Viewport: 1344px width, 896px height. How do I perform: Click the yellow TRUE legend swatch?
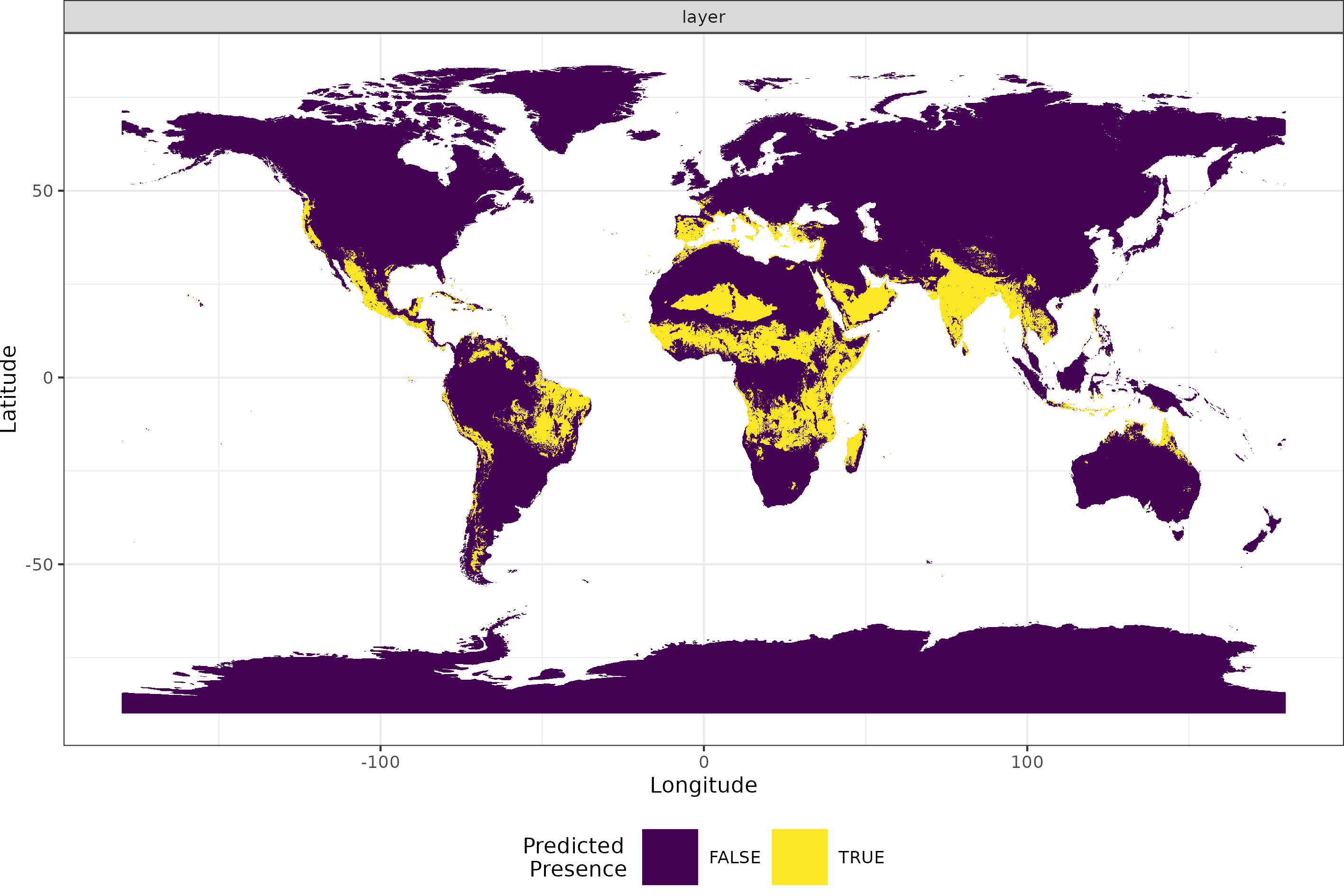click(799, 857)
